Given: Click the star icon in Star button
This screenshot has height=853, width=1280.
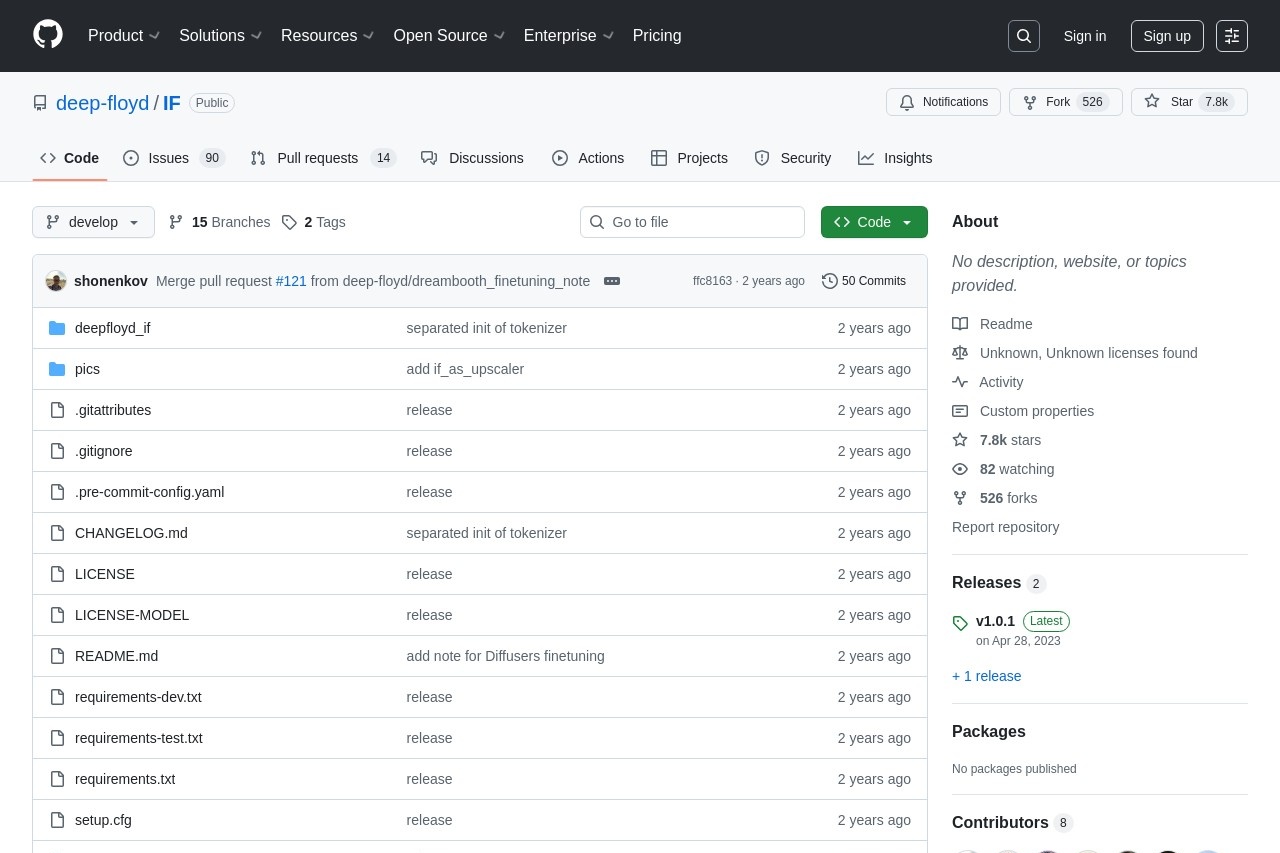Looking at the screenshot, I should [1152, 102].
